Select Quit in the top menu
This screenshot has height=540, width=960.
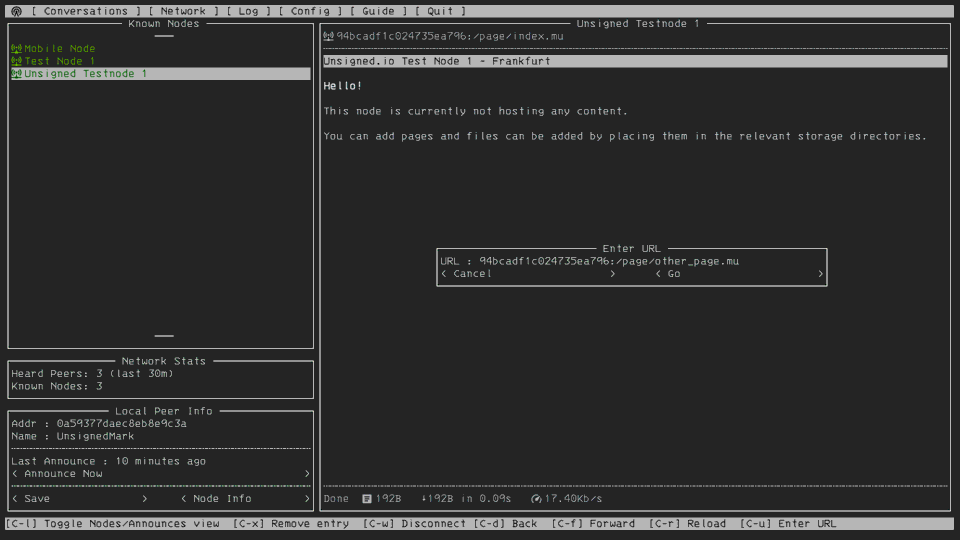point(440,11)
